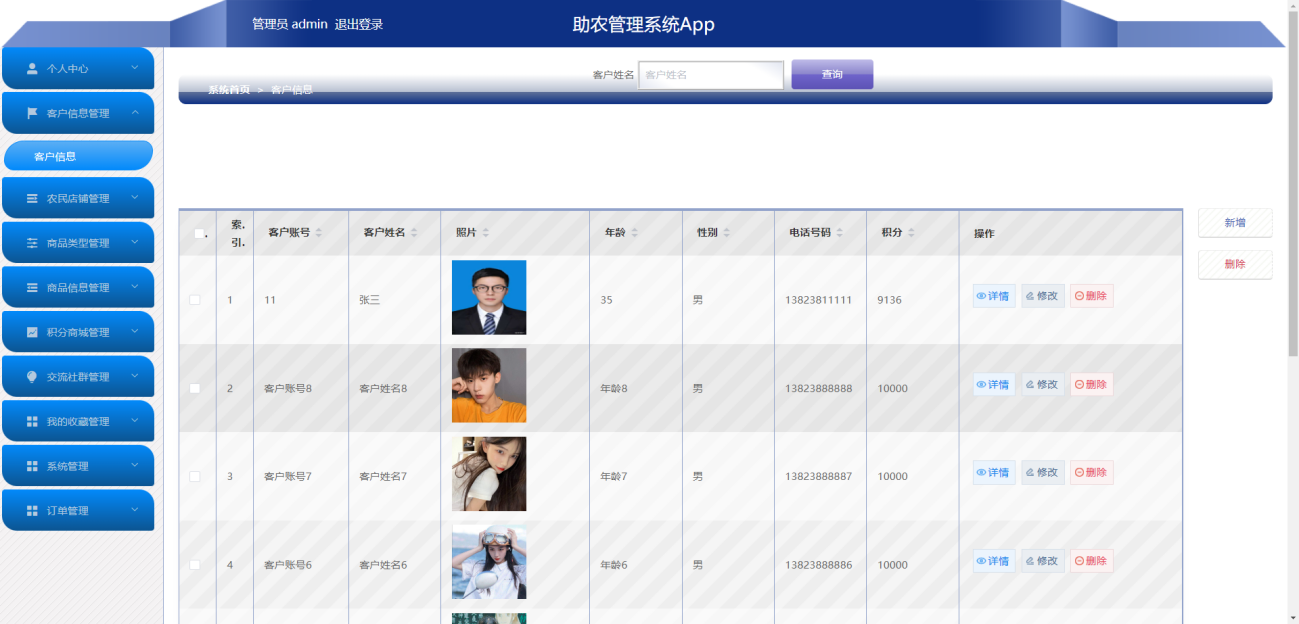This screenshot has height=624, width=1299.
Task: Click phone number 13823811111
Action: pyautogui.click(x=818, y=300)
